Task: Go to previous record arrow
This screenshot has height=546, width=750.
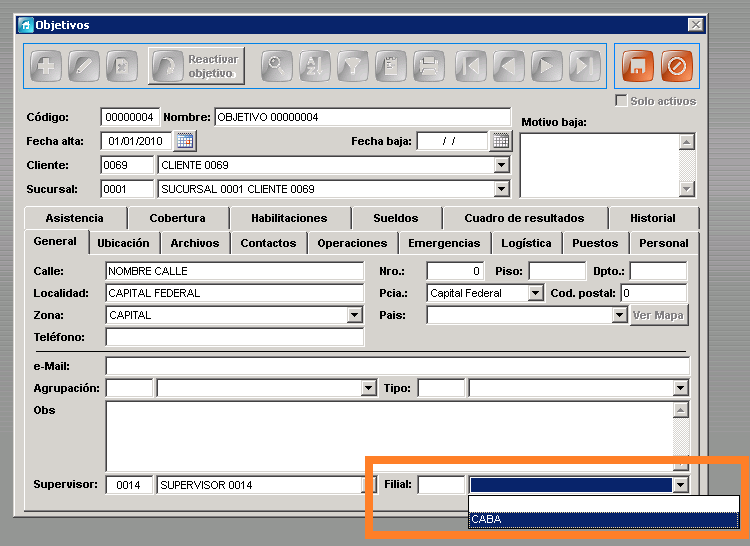Action: pos(509,66)
